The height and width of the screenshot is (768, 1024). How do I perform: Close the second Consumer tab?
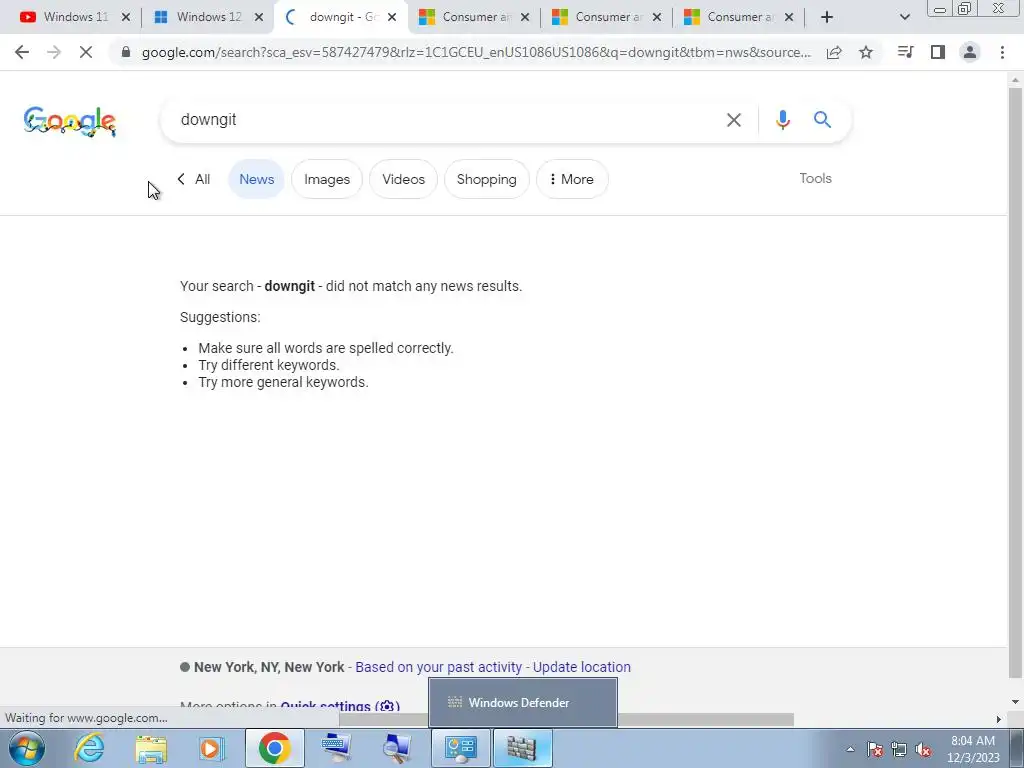pyautogui.click(x=657, y=18)
